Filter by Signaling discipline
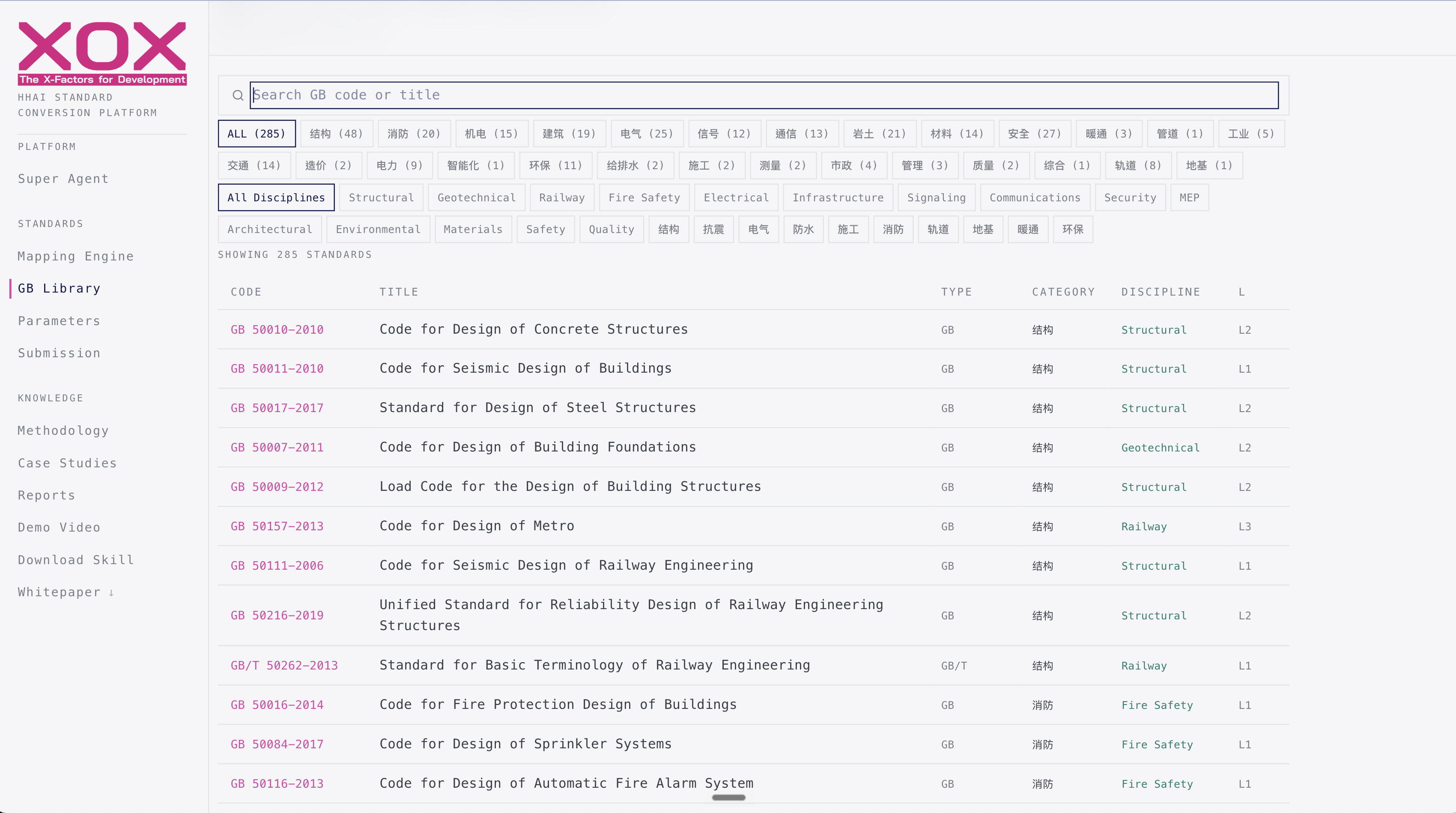Screen dimensions: 1456x813 (x=937, y=198)
